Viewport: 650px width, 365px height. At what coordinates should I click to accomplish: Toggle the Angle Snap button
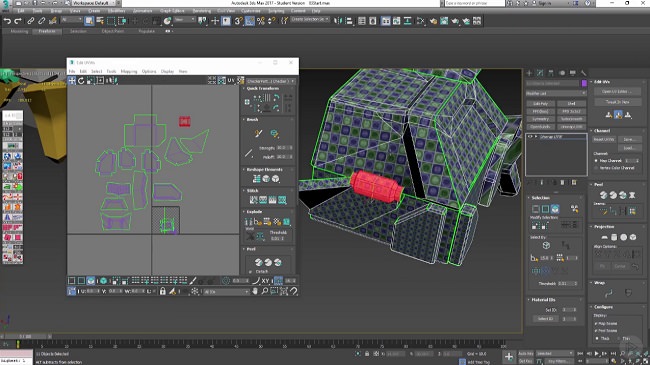[250, 21]
